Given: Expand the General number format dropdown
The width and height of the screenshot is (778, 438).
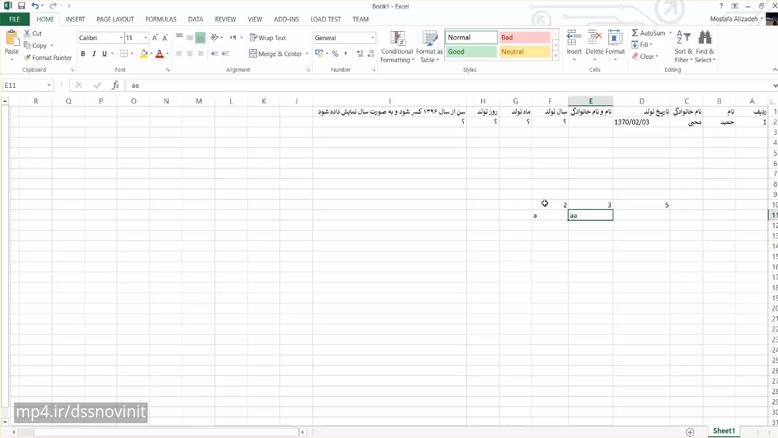Looking at the screenshot, I should tap(373, 38).
